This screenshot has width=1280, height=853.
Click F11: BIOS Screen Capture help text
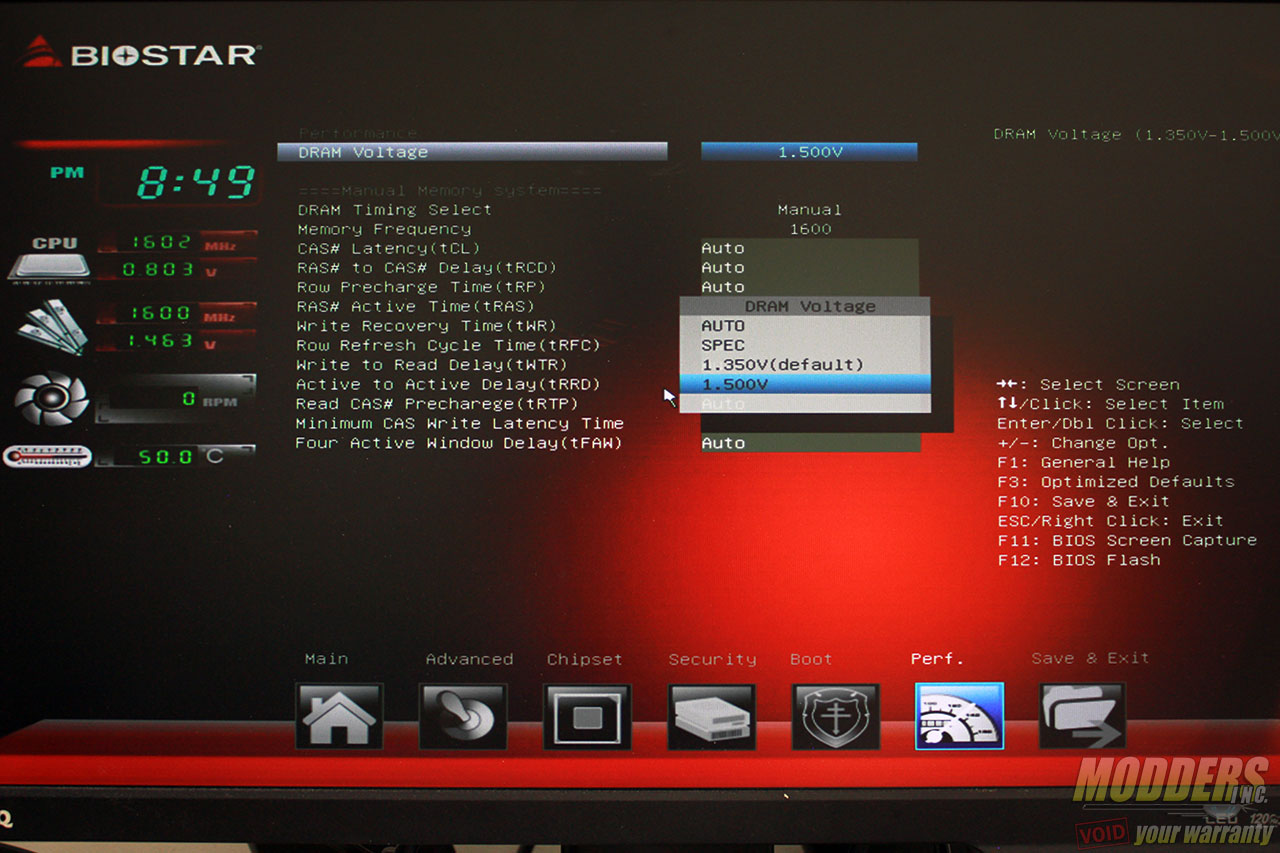[1127, 540]
